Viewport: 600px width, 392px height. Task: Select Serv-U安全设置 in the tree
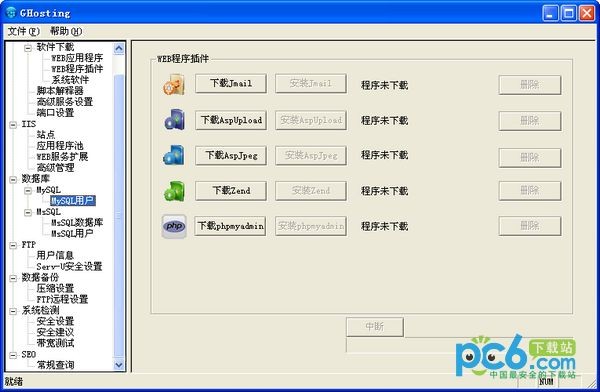70,267
